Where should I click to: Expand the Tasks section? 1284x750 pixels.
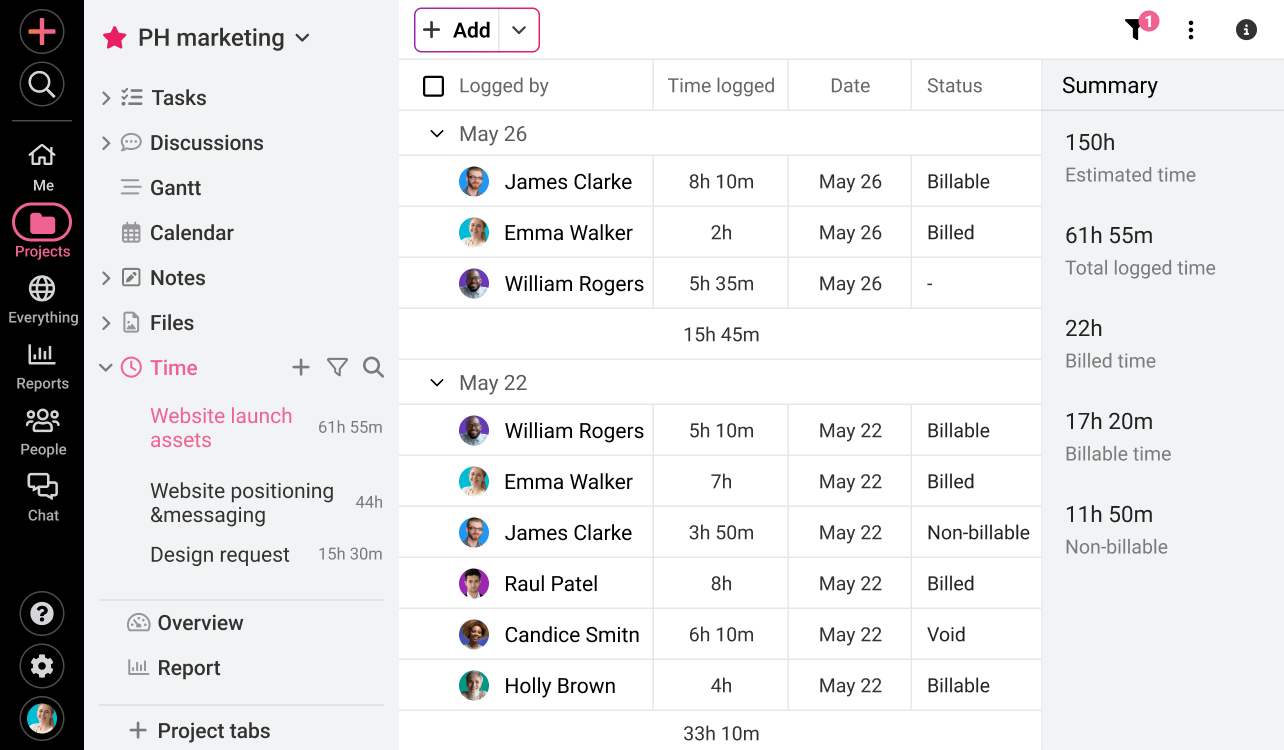[105, 97]
